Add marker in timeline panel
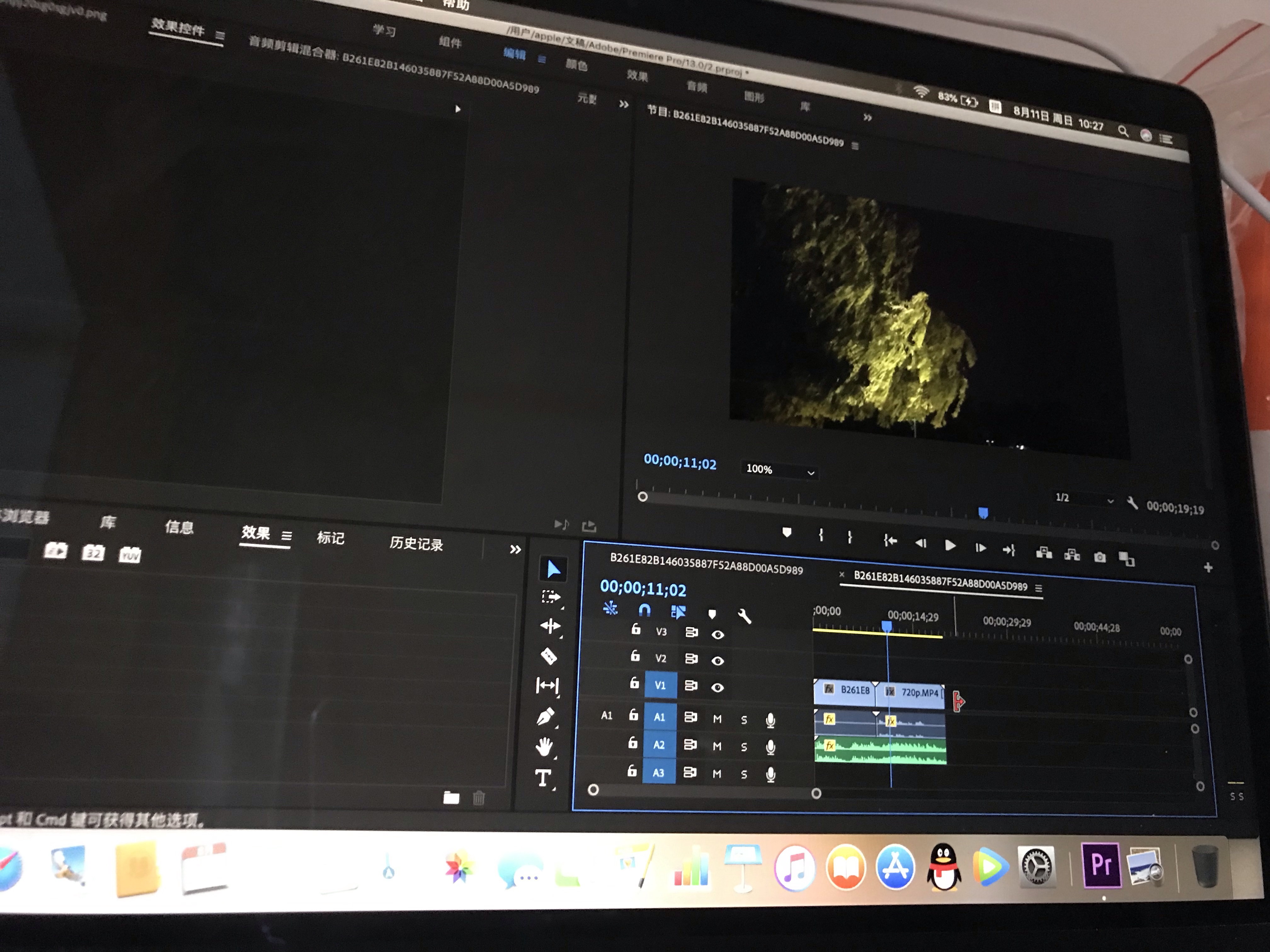Screen dimensions: 1270x952 (712, 614)
